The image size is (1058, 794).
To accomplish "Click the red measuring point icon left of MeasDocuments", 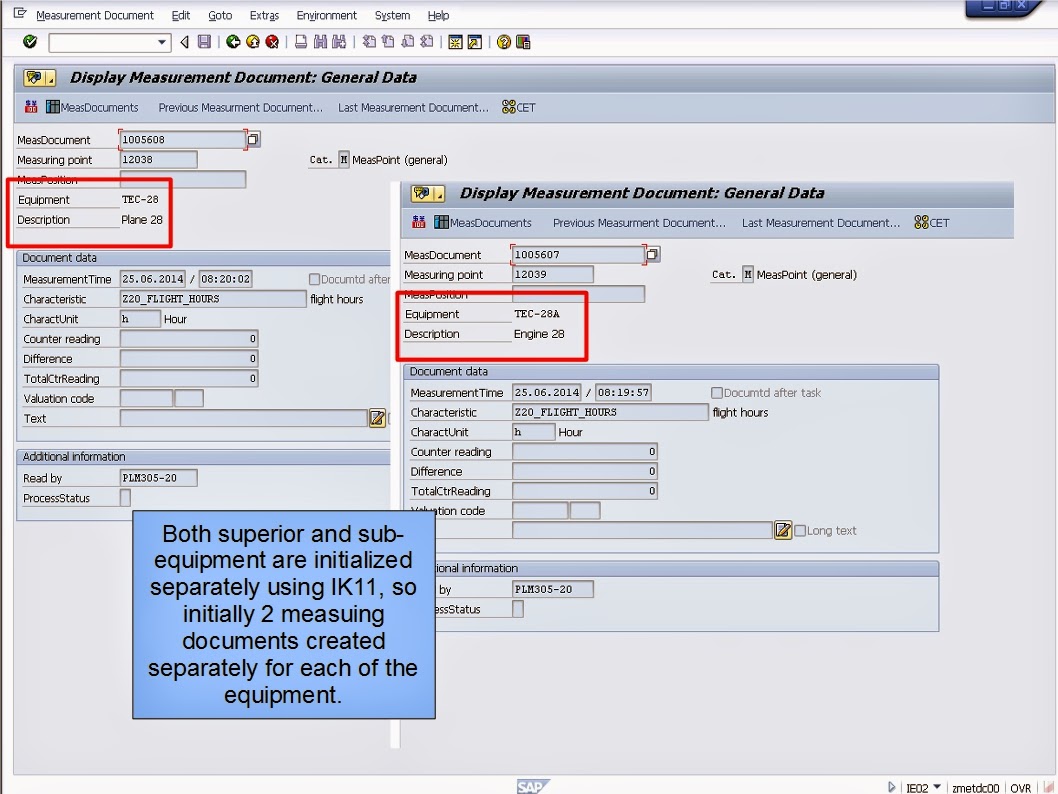I will (x=31, y=107).
